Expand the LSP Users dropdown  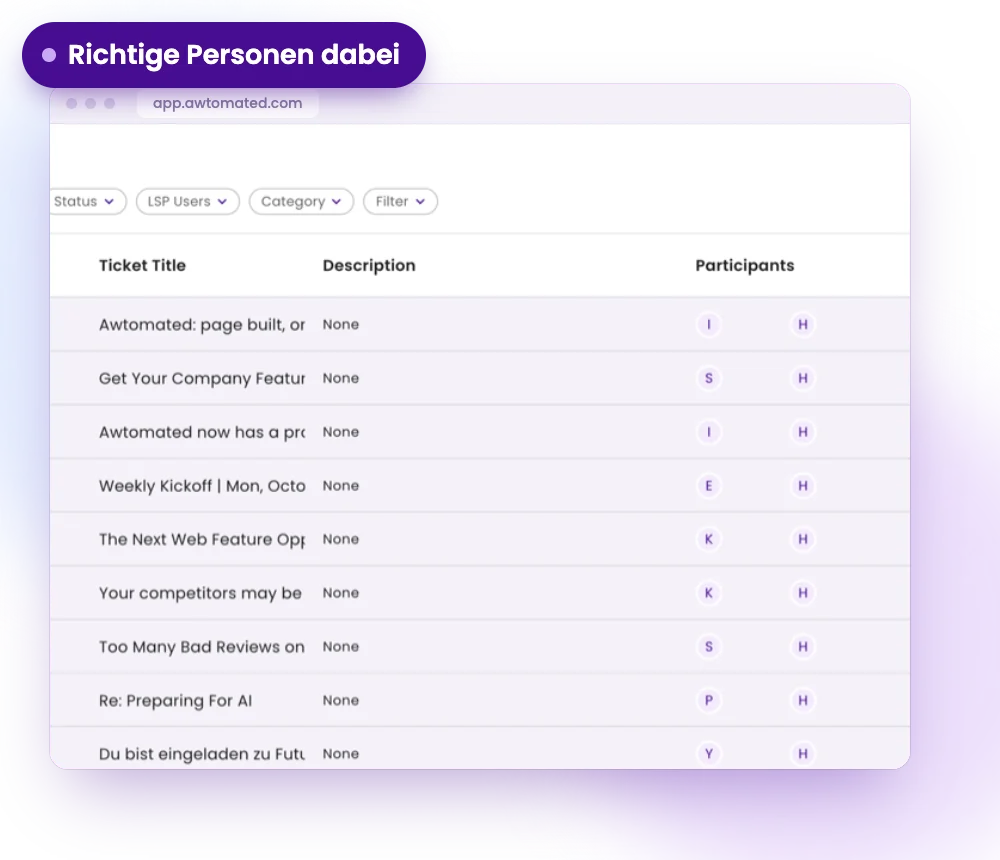click(x=188, y=202)
